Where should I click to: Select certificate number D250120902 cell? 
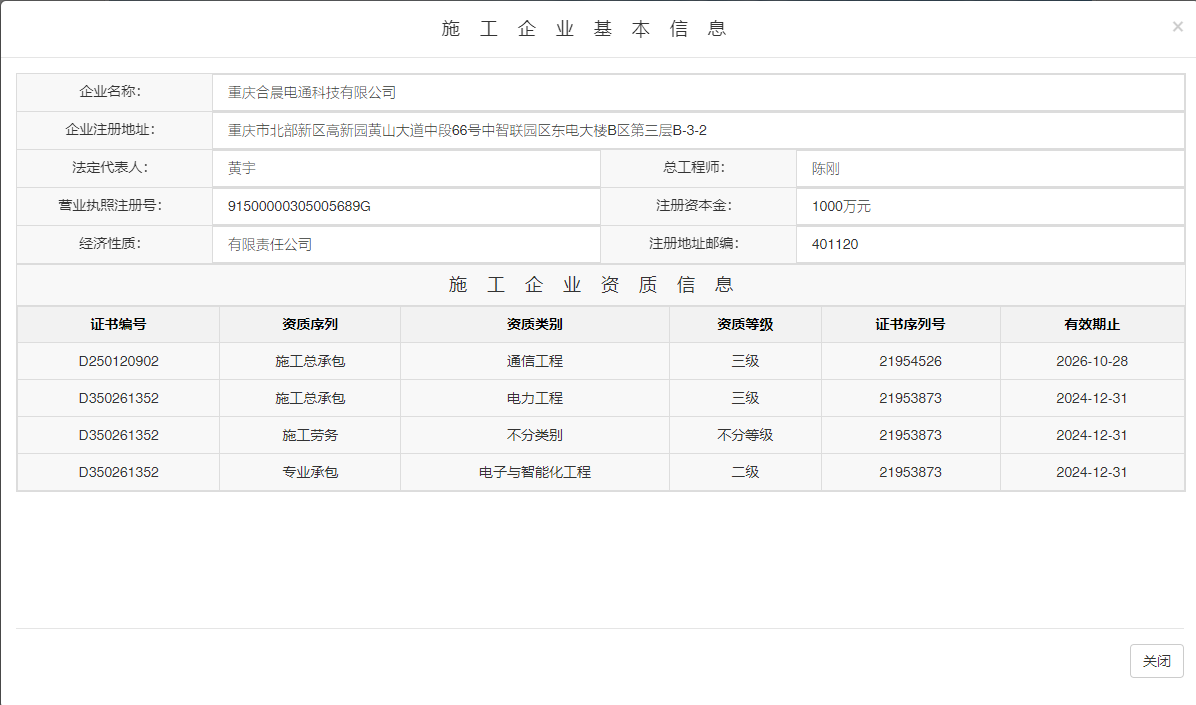click(x=118, y=361)
